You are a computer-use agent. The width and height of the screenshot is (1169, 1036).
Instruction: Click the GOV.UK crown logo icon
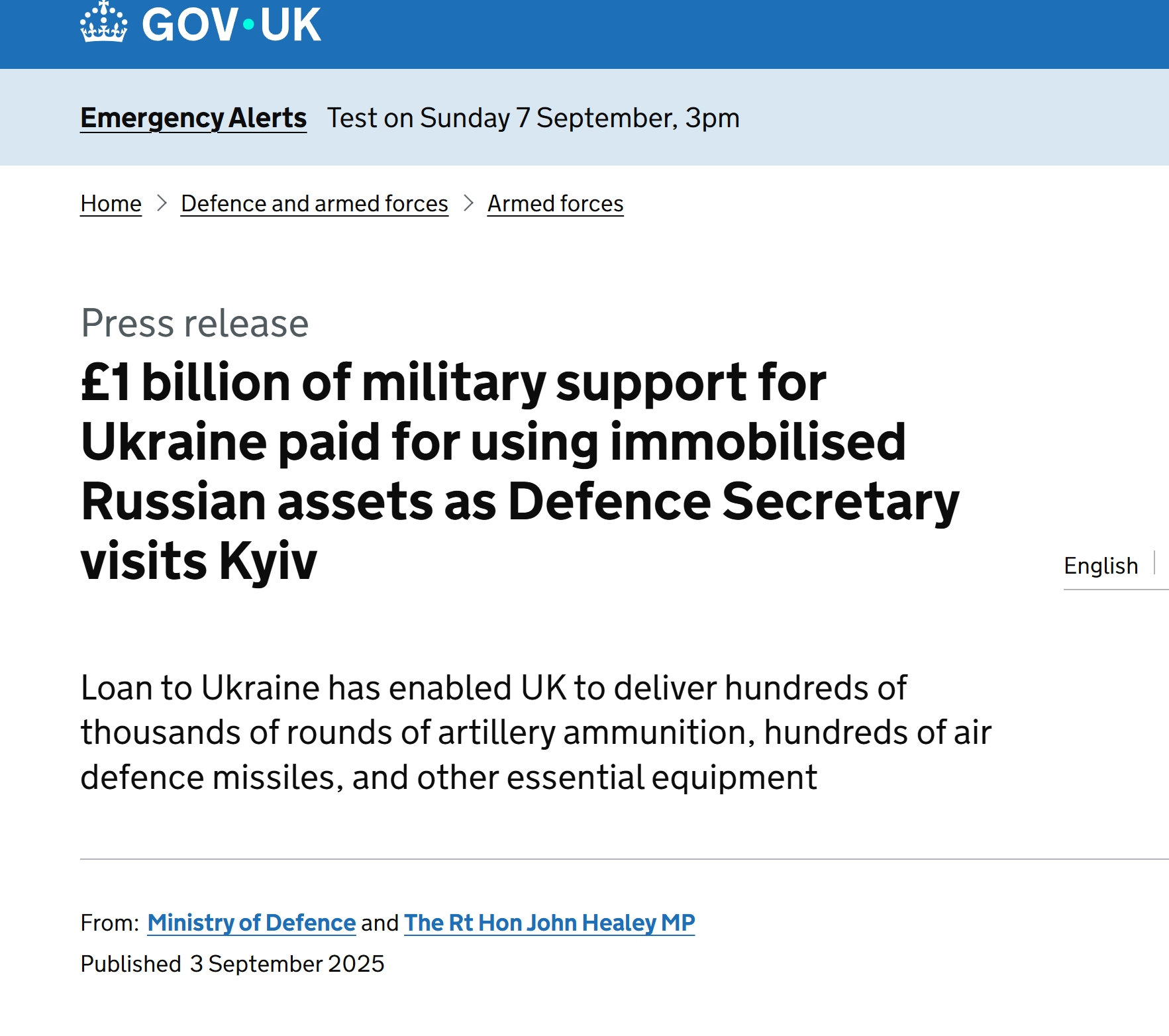click(103, 23)
